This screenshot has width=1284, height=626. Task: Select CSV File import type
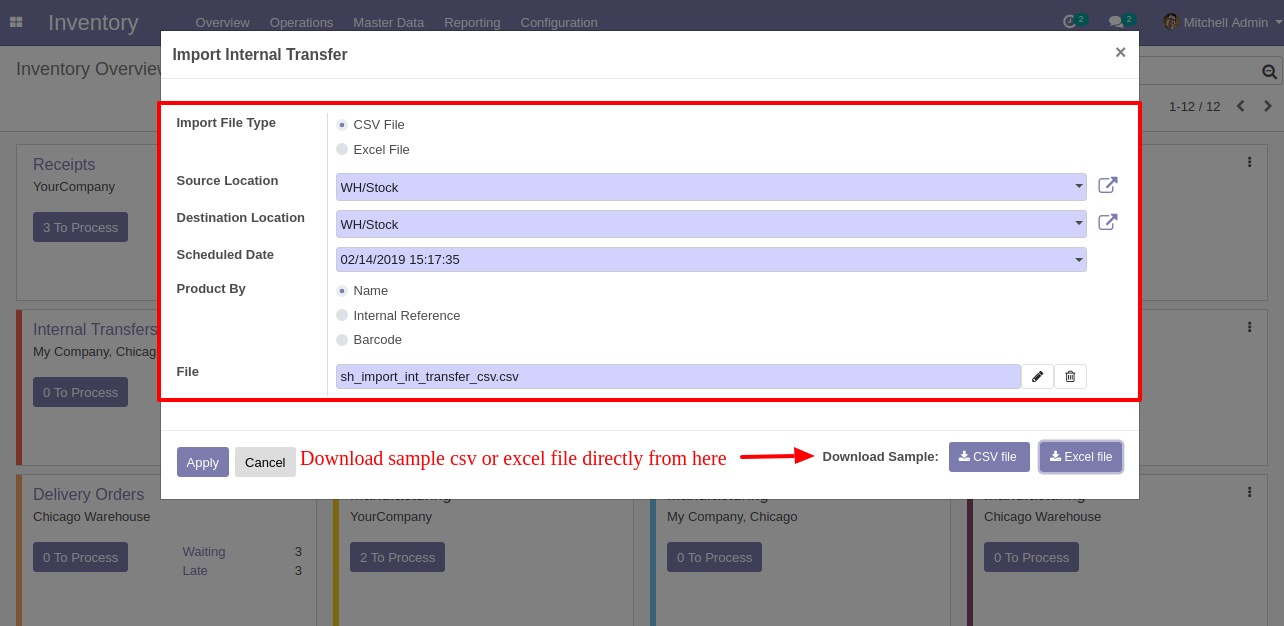pos(342,125)
